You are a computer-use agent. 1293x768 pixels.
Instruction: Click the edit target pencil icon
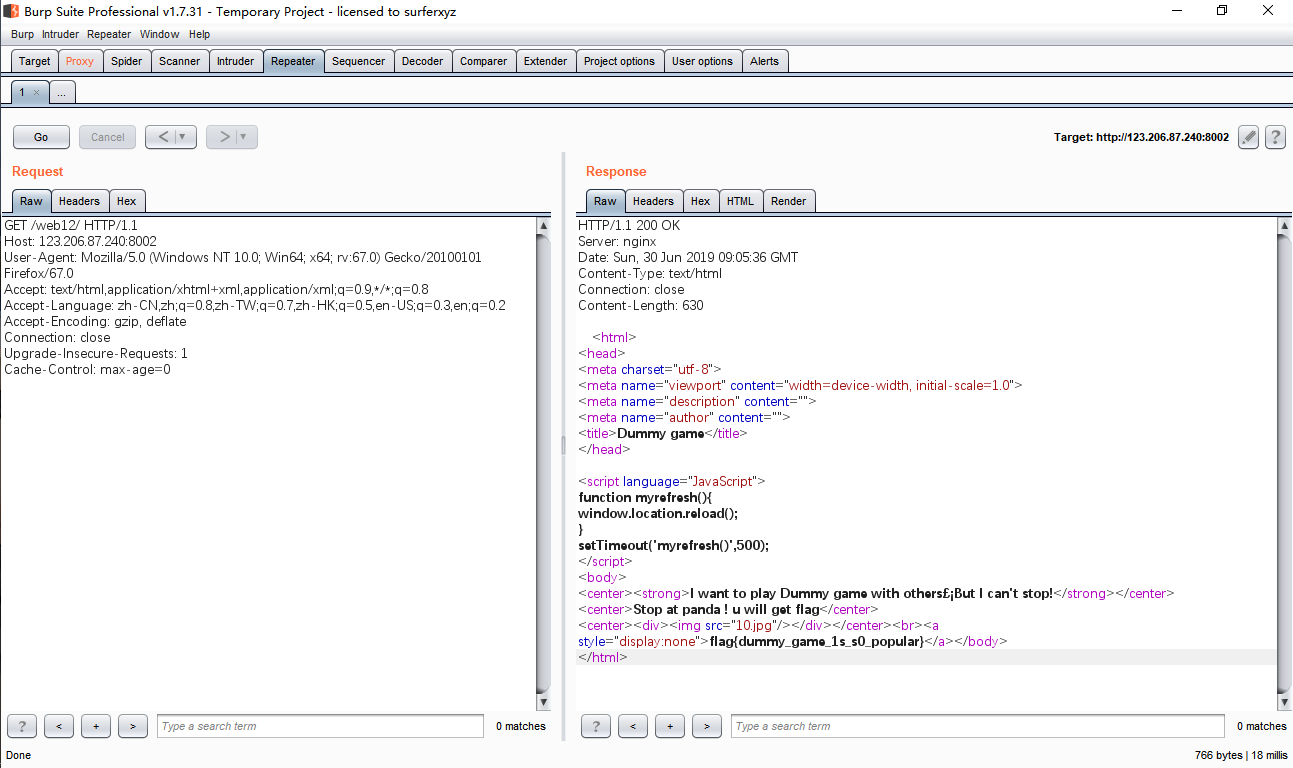1248,137
